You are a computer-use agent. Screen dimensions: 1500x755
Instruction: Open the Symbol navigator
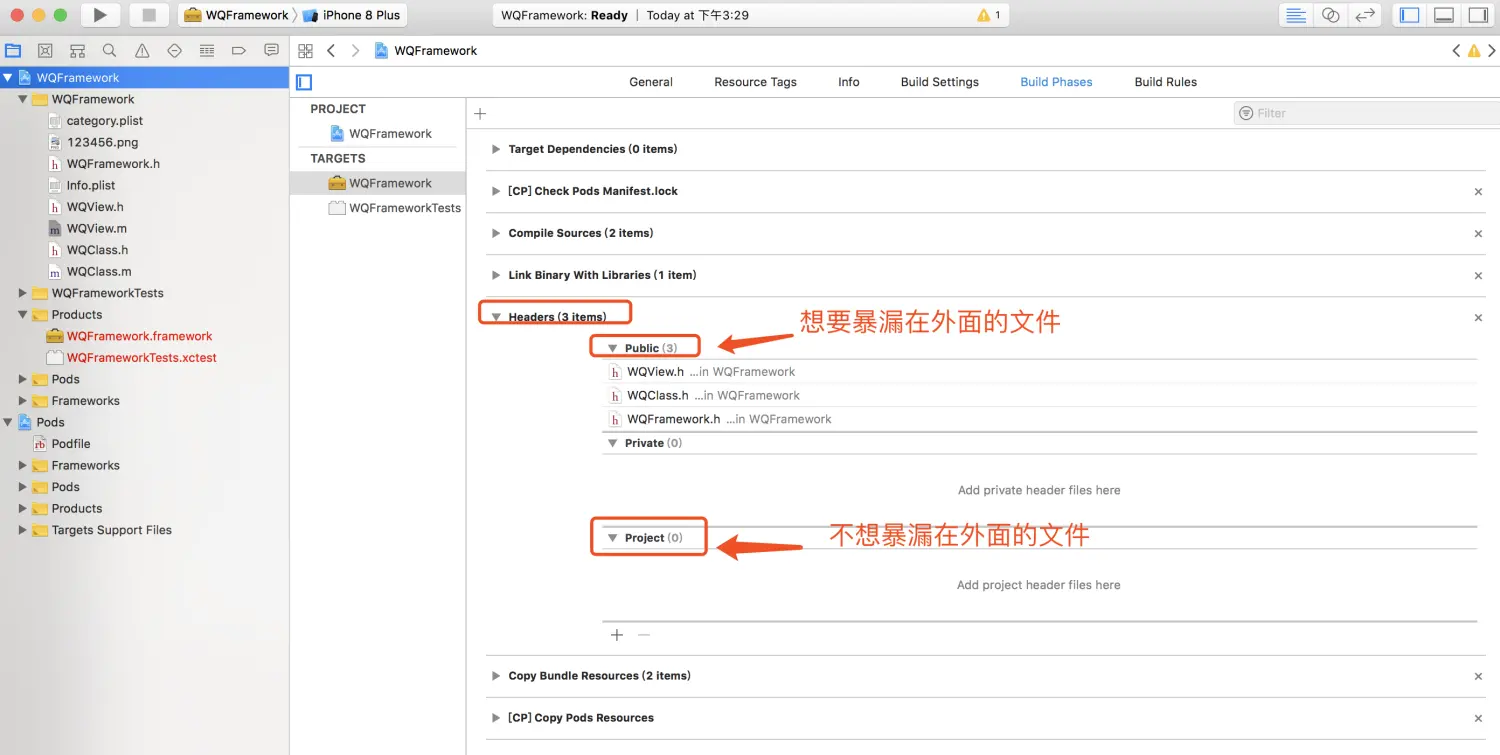click(77, 50)
